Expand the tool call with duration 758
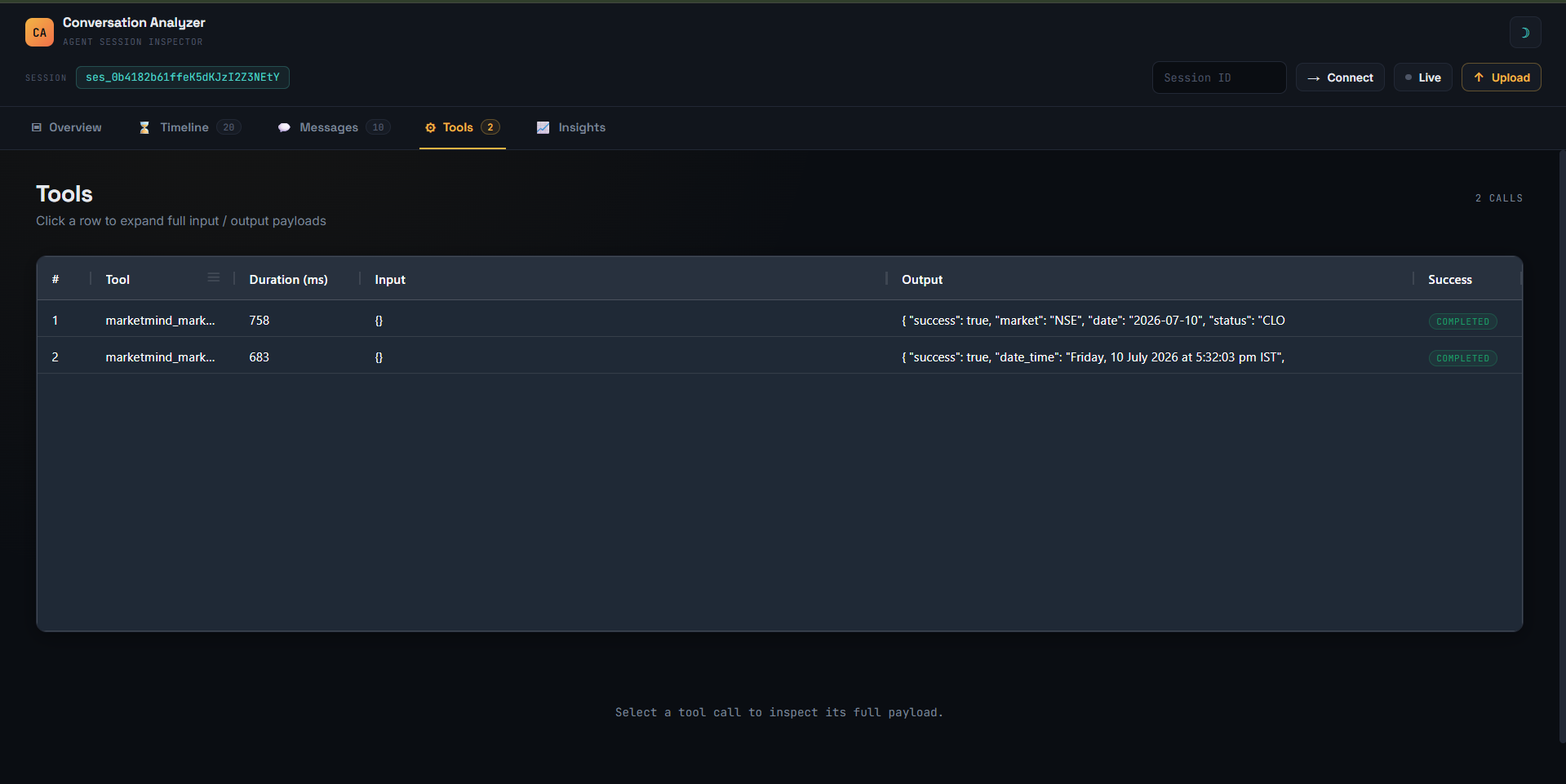The width and height of the screenshot is (1566, 784). [x=779, y=321]
